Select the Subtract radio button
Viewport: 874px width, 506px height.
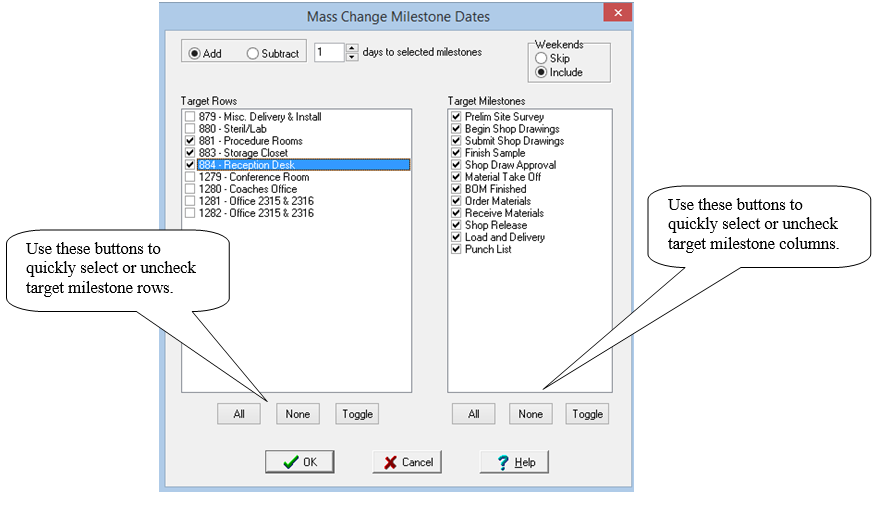click(253, 54)
